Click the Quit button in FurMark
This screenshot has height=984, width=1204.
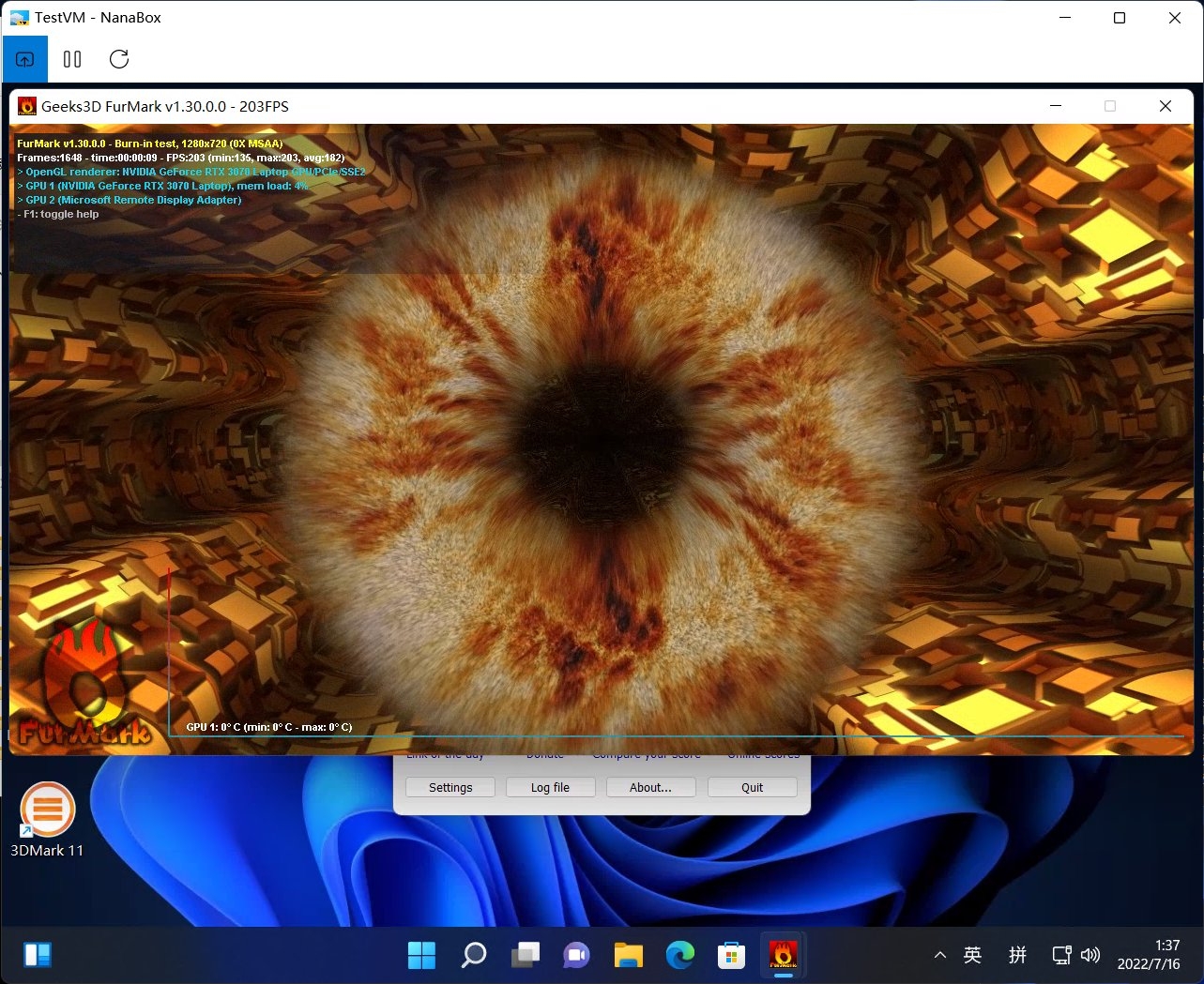(x=752, y=787)
